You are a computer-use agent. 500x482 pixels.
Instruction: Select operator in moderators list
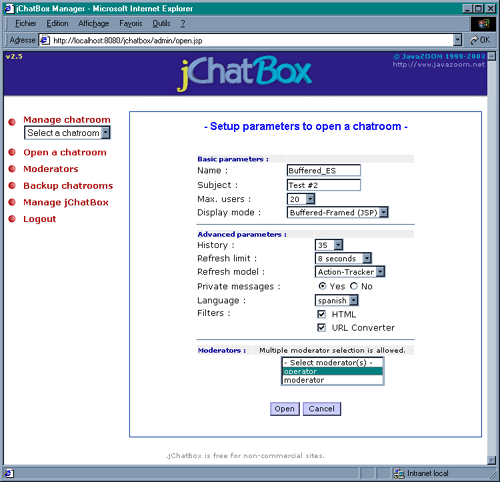333,371
